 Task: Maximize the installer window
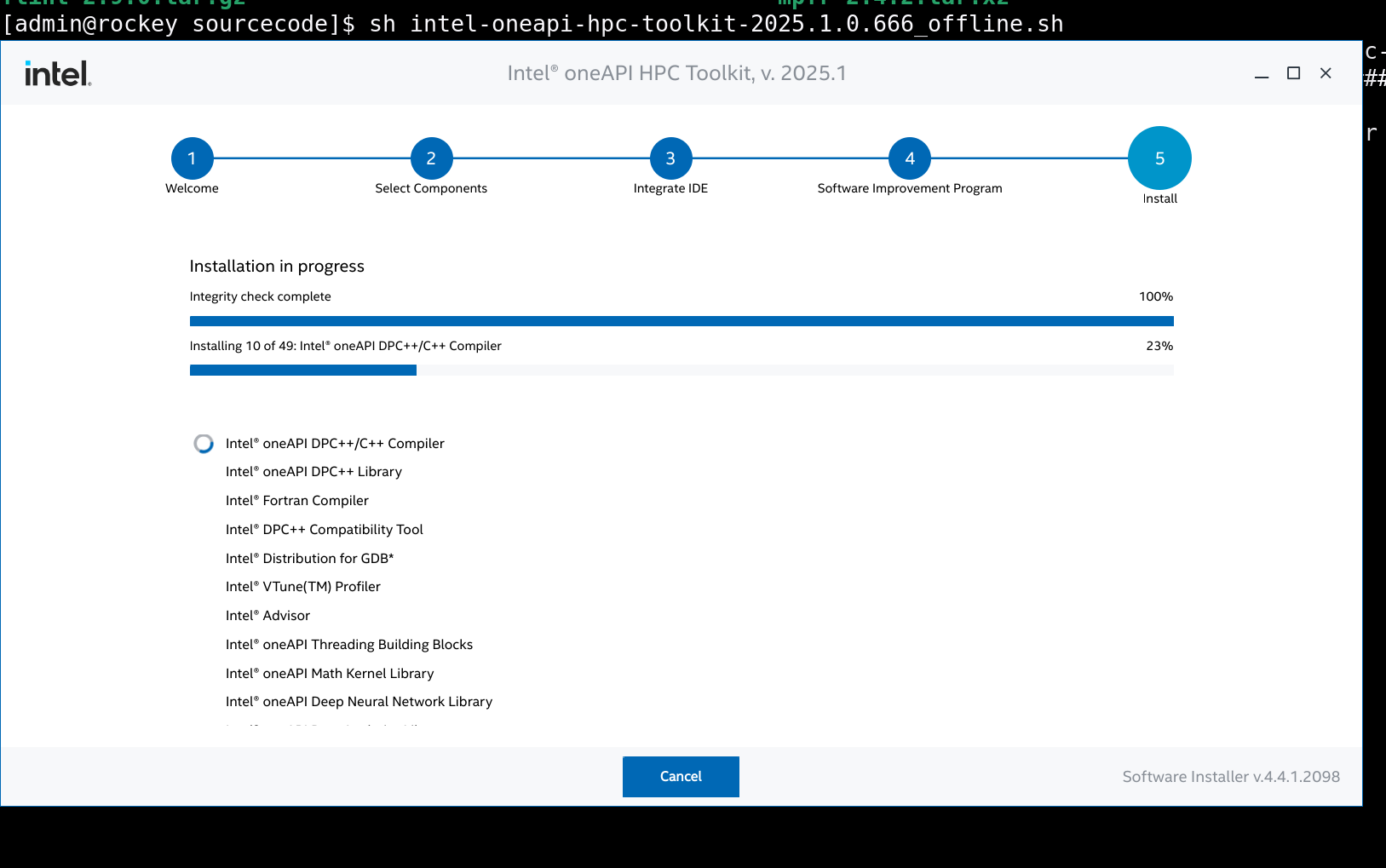point(1293,73)
